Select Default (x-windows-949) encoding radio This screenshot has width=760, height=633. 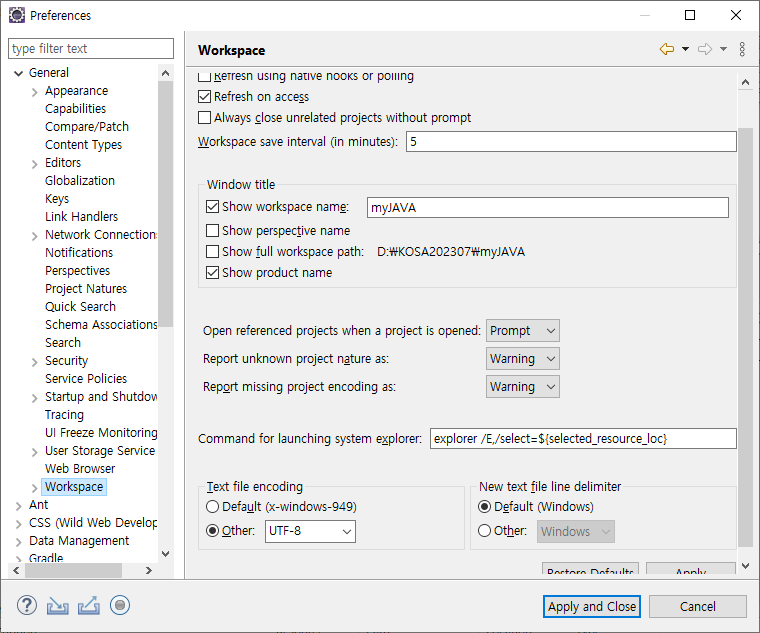coord(212,506)
